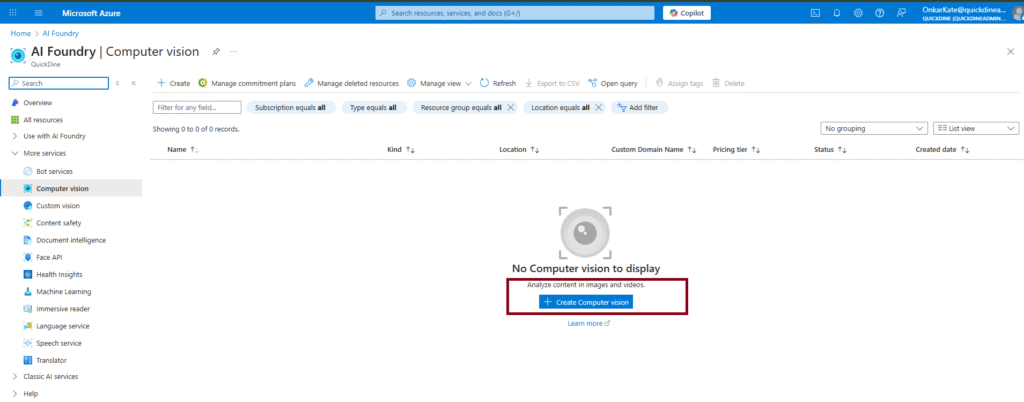1024x402 pixels.
Task: Click the sidebar Search field
Action: (59, 84)
